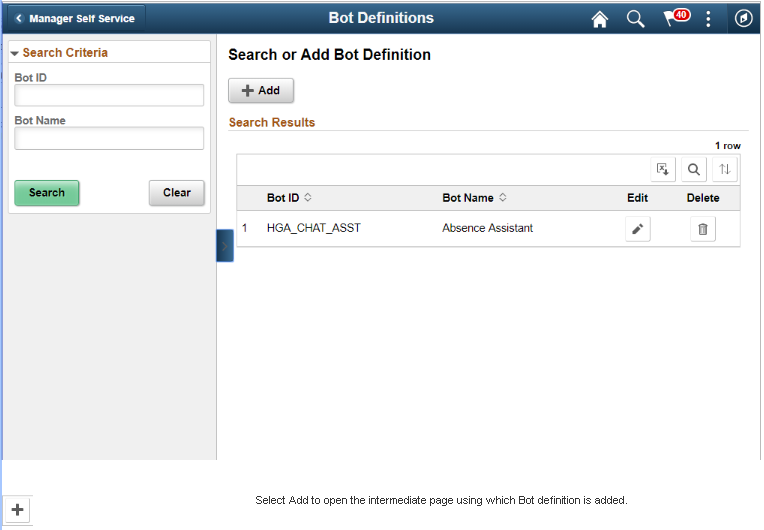
Task: Open notifications flag with 40 badge
Action: [x=675, y=18]
